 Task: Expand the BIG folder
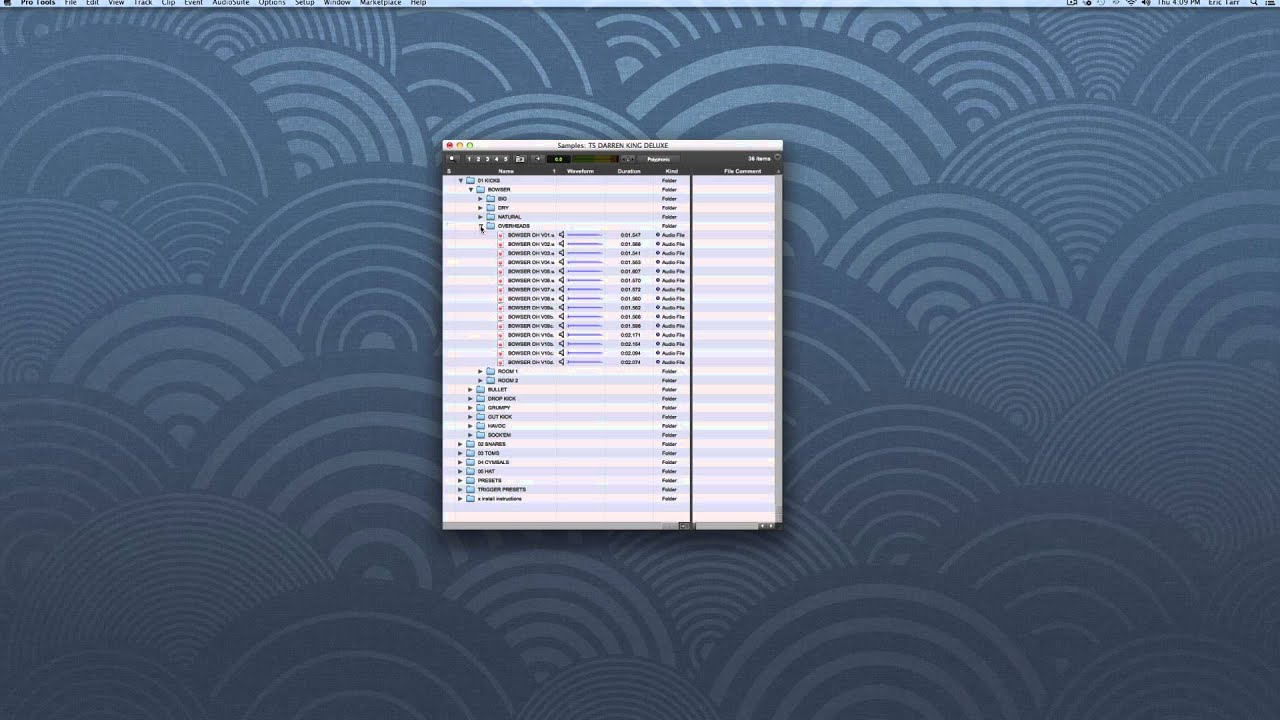click(x=480, y=199)
